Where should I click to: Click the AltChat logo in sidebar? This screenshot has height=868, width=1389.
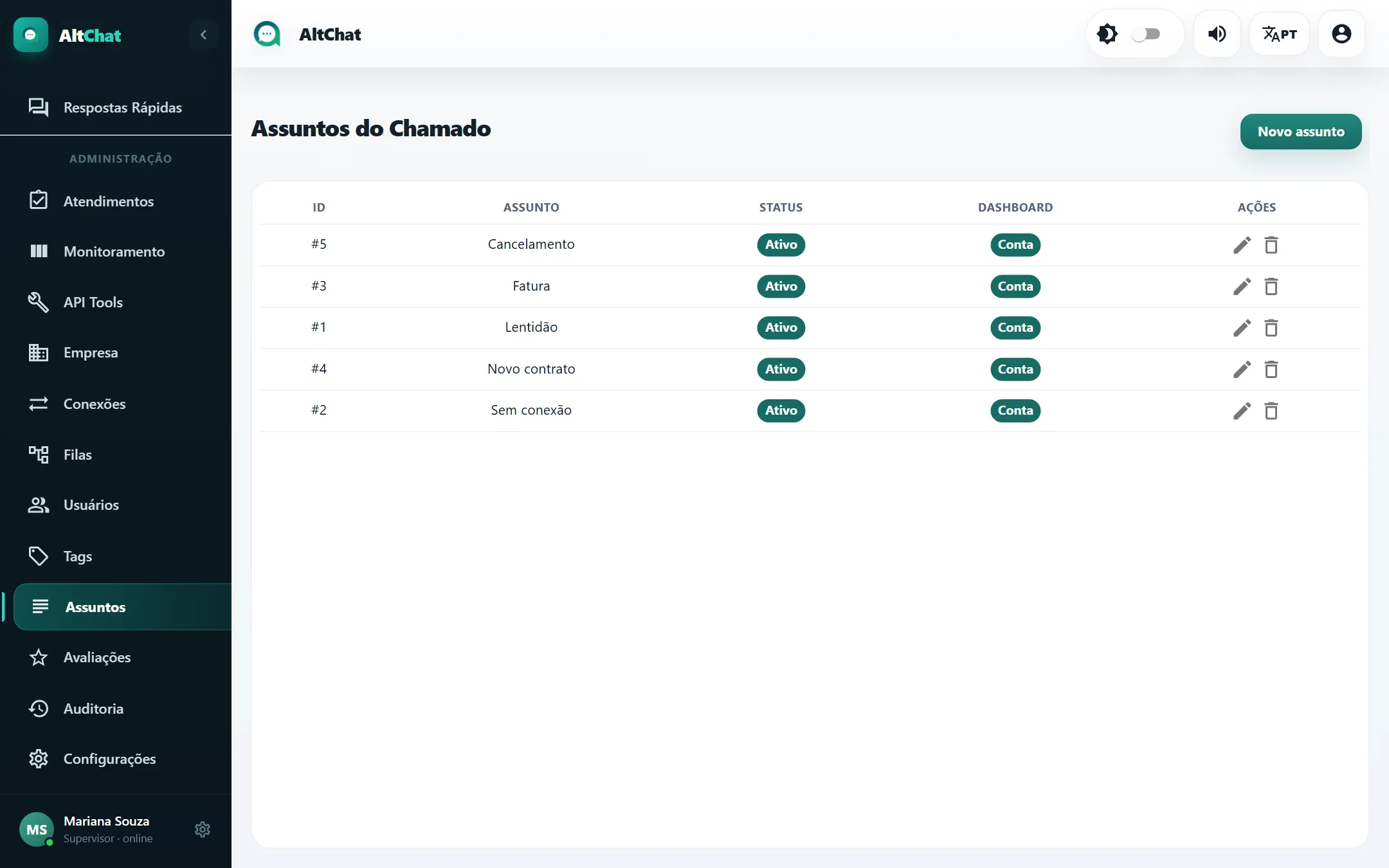click(x=31, y=35)
